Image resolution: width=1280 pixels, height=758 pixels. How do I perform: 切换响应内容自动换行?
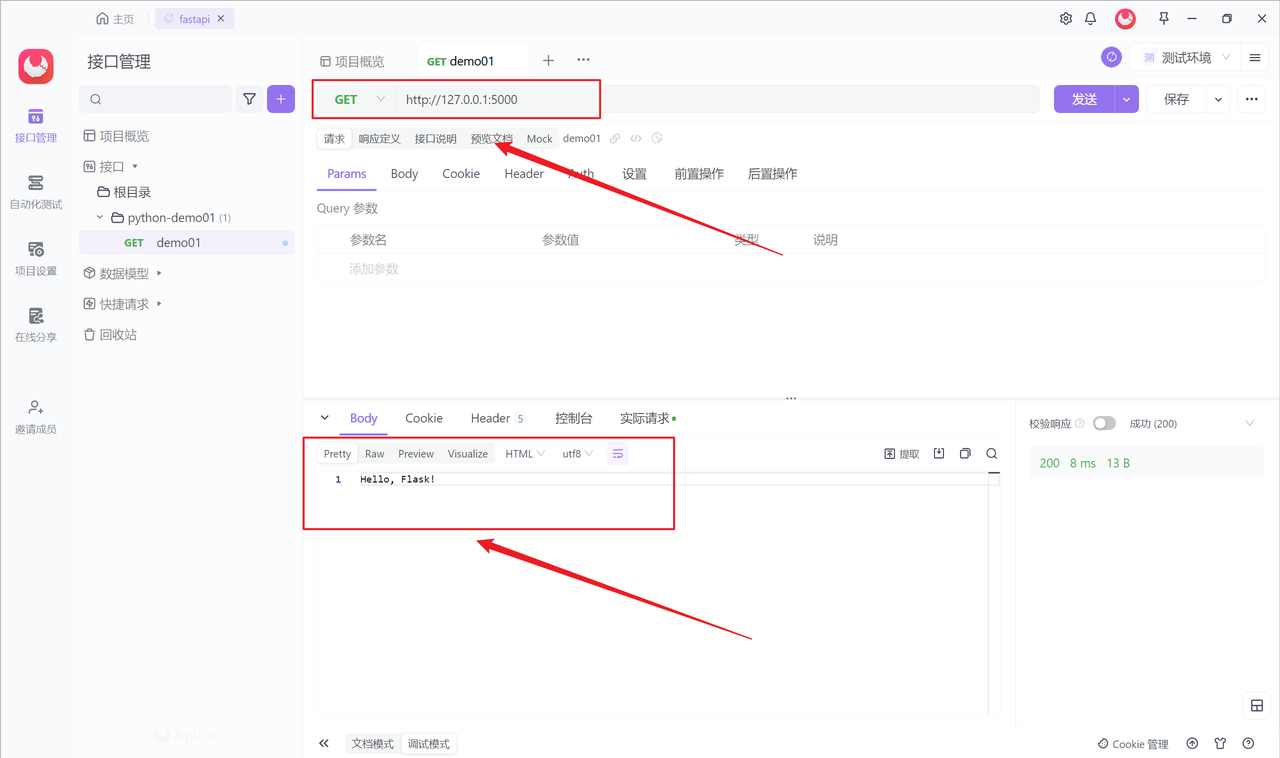click(x=617, y=453)
